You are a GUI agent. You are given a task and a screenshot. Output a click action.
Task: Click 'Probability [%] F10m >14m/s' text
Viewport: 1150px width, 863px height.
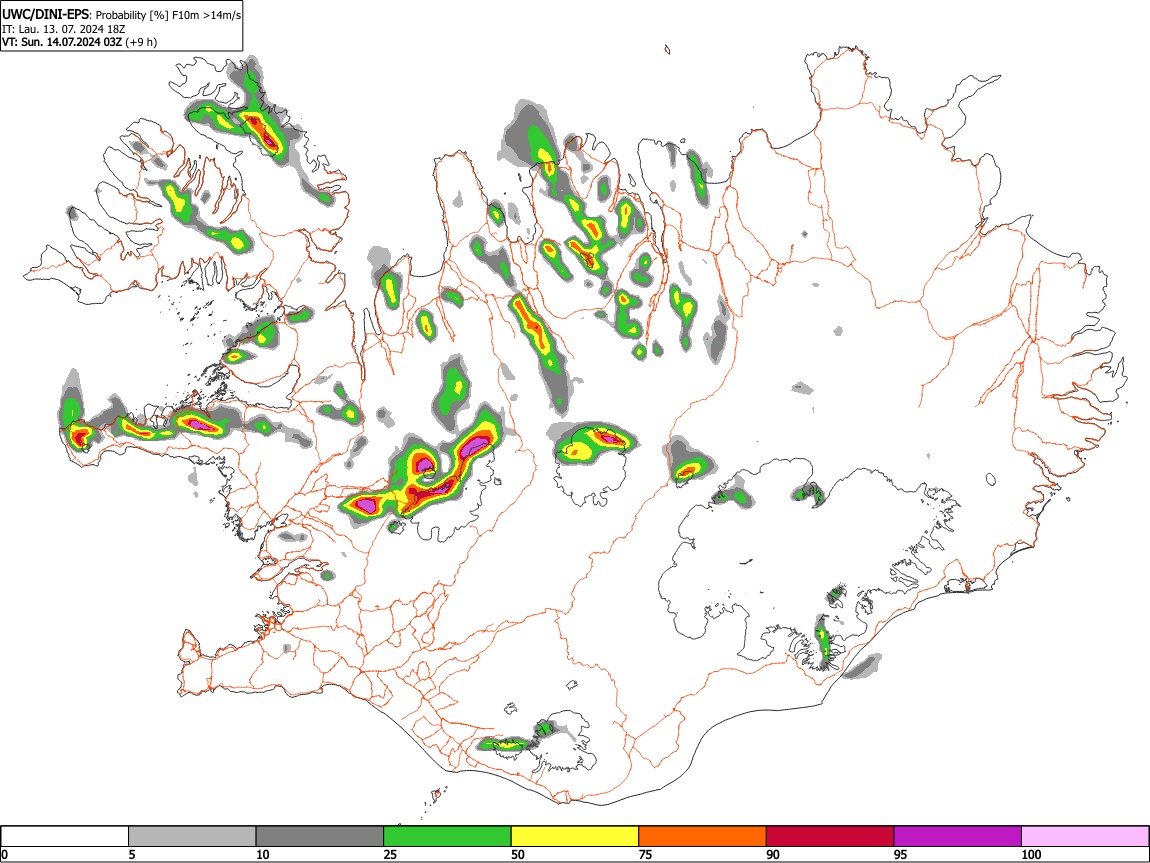pyautogui.click(x=168, y=15)
